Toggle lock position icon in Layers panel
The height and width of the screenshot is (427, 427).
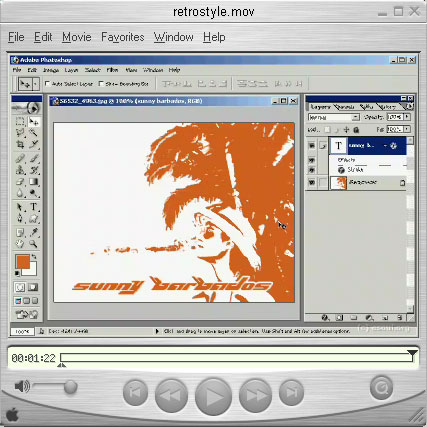point(346,129)
